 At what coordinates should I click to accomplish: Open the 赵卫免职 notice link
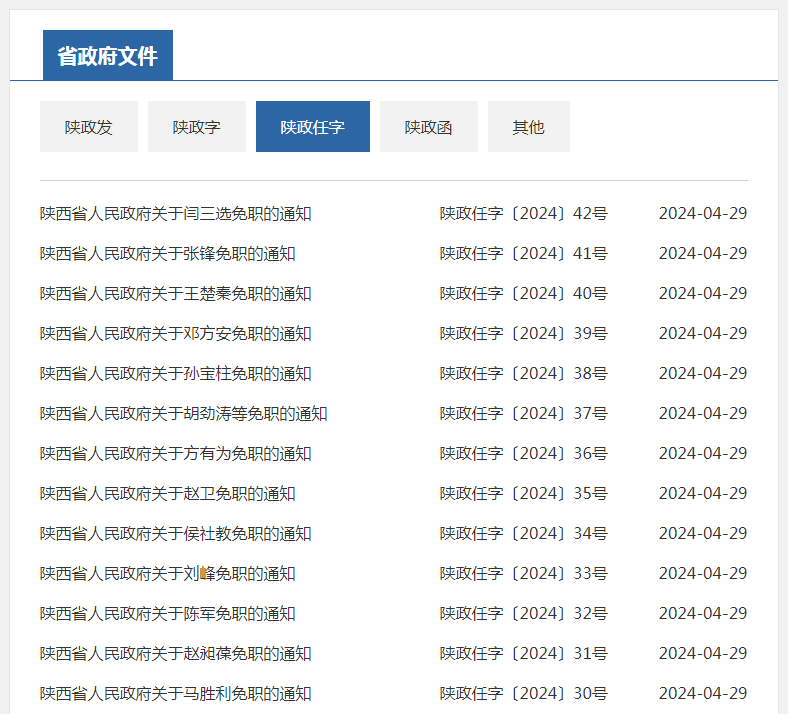point(167,494)
